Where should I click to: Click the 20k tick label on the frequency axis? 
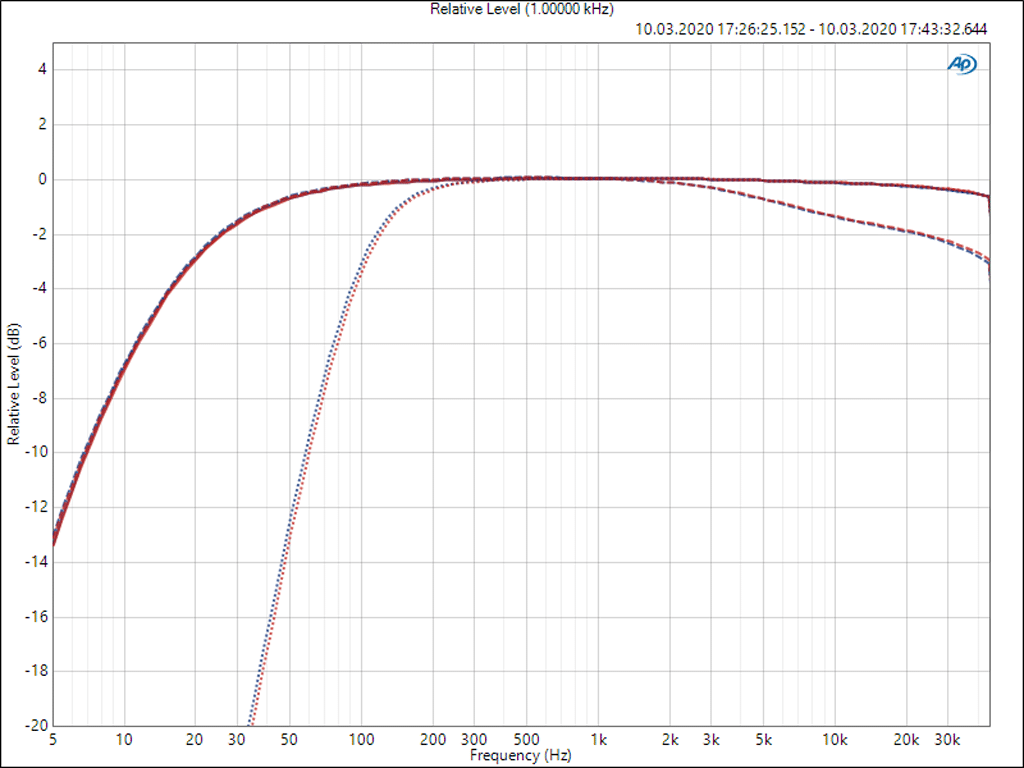(906, 742)
